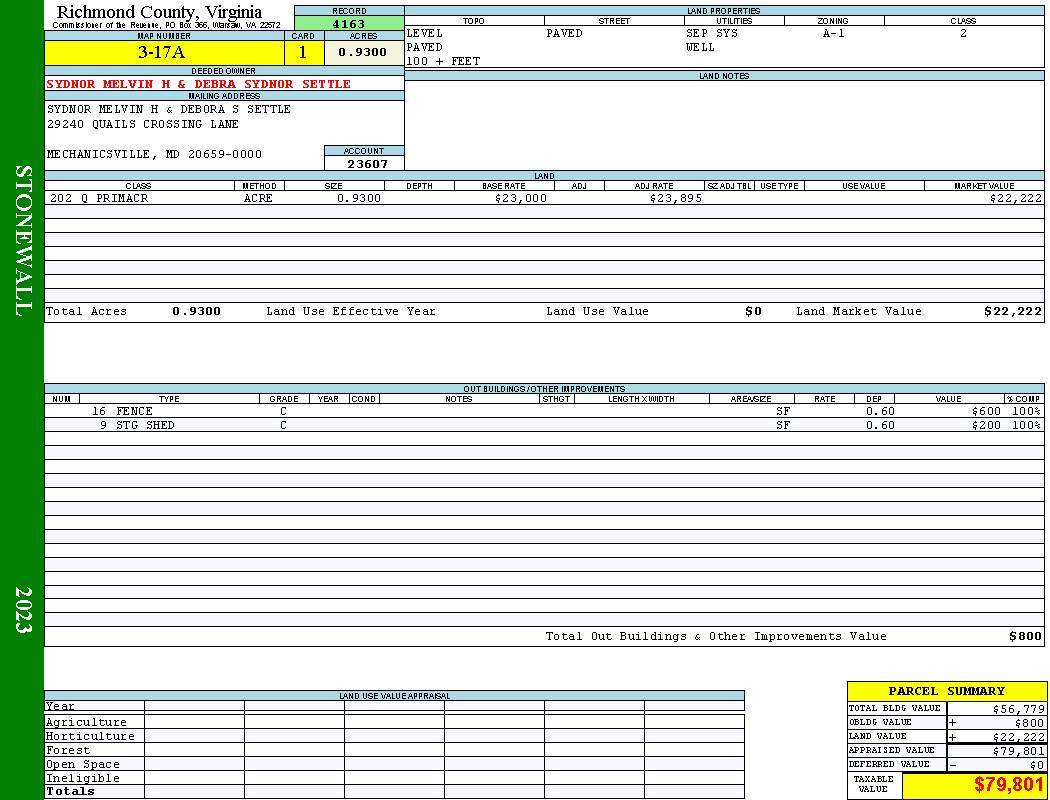Click Land Market Value $22,222 total
This screenshot has width=1050, height=800.
pyautogui.click(x=1012, y=311)
